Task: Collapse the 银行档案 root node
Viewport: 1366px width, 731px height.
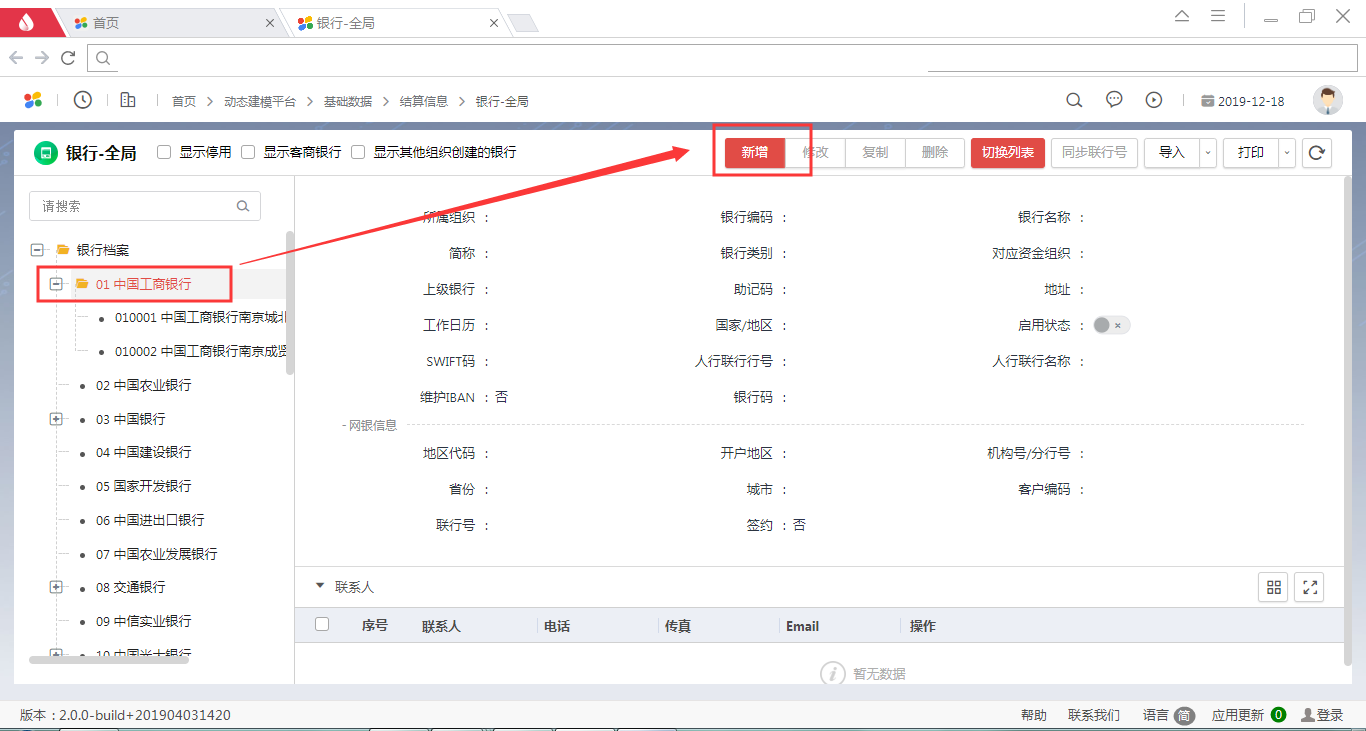Action: coord(37,250)
